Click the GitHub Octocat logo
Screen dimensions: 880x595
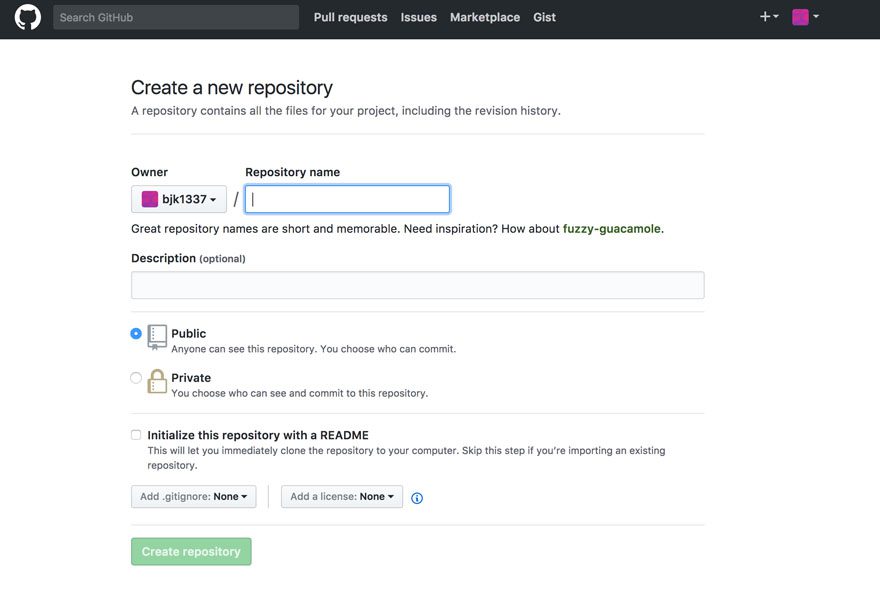pyautogui.click(x=27, y=17)
